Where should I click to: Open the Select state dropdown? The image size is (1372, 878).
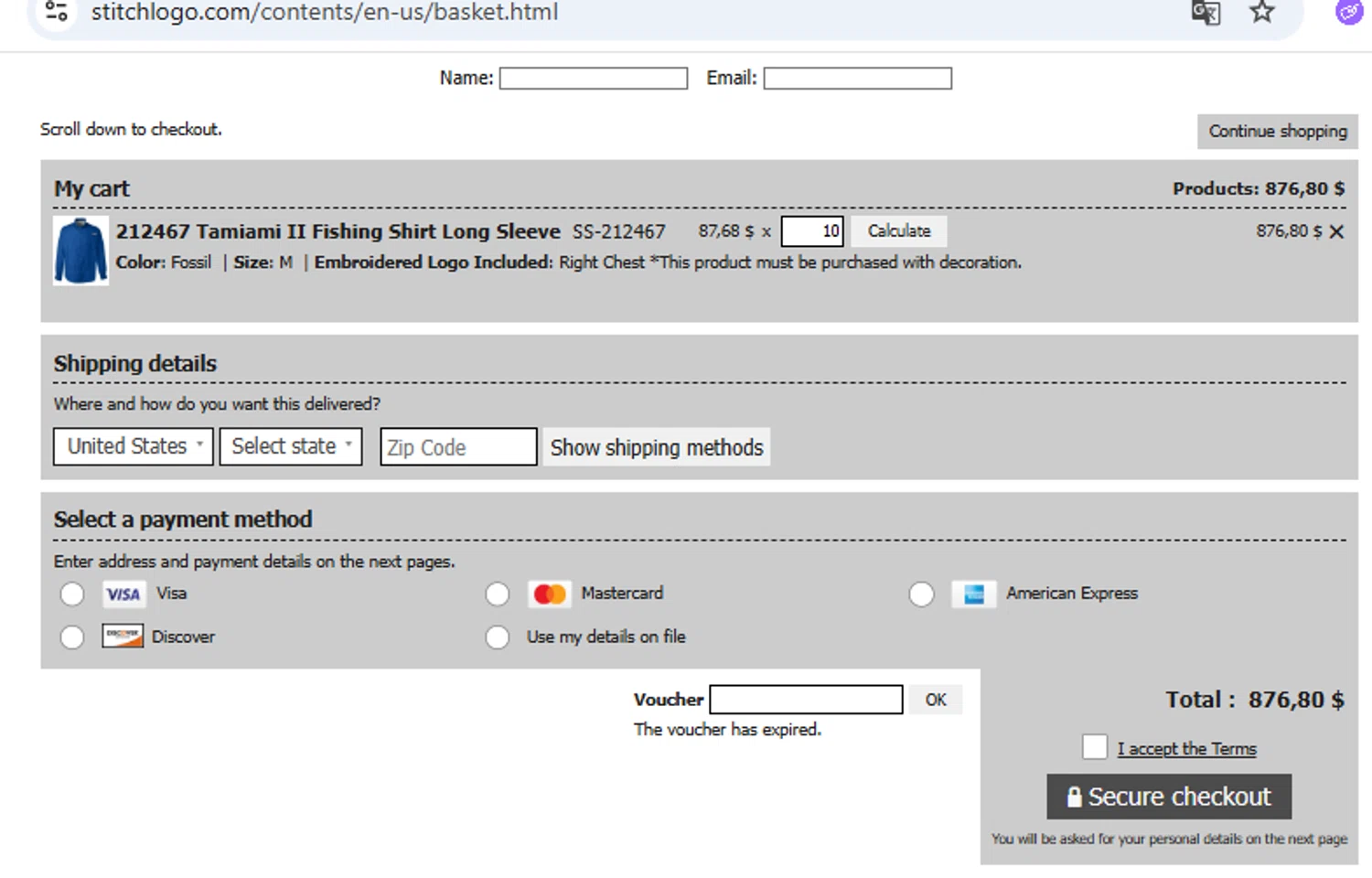[291, 446]
